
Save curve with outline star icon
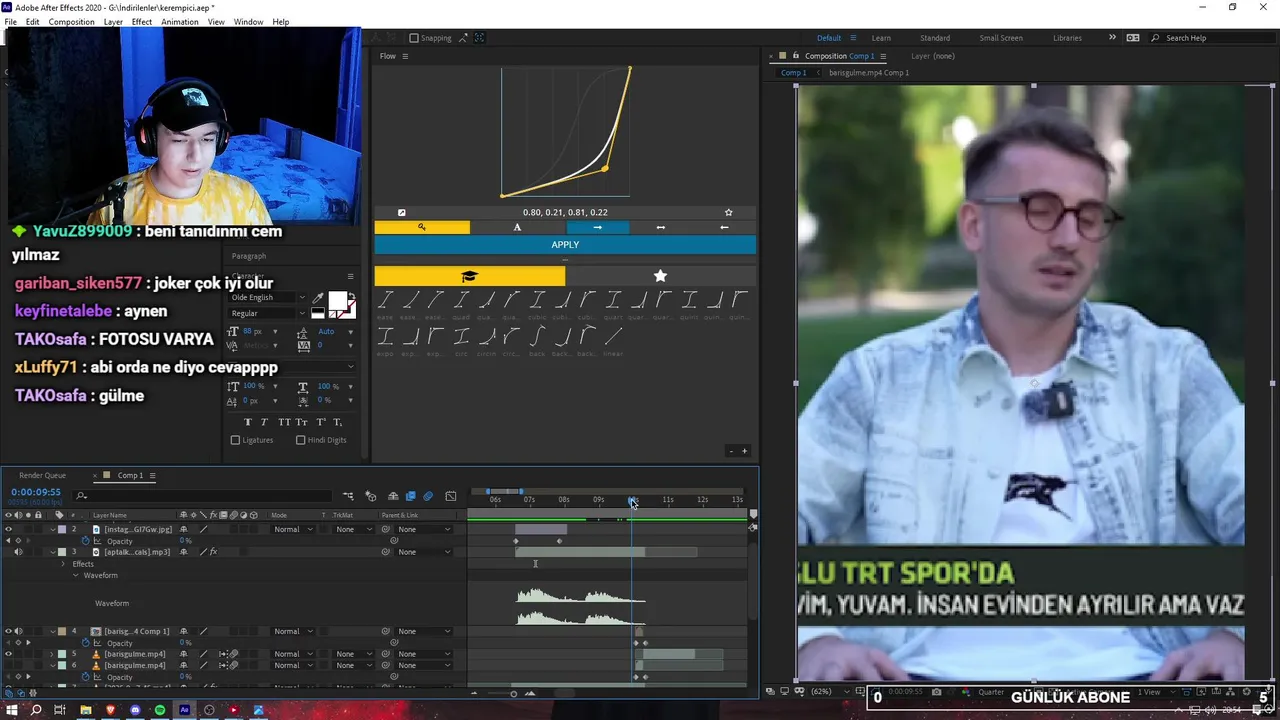[728, 212]
